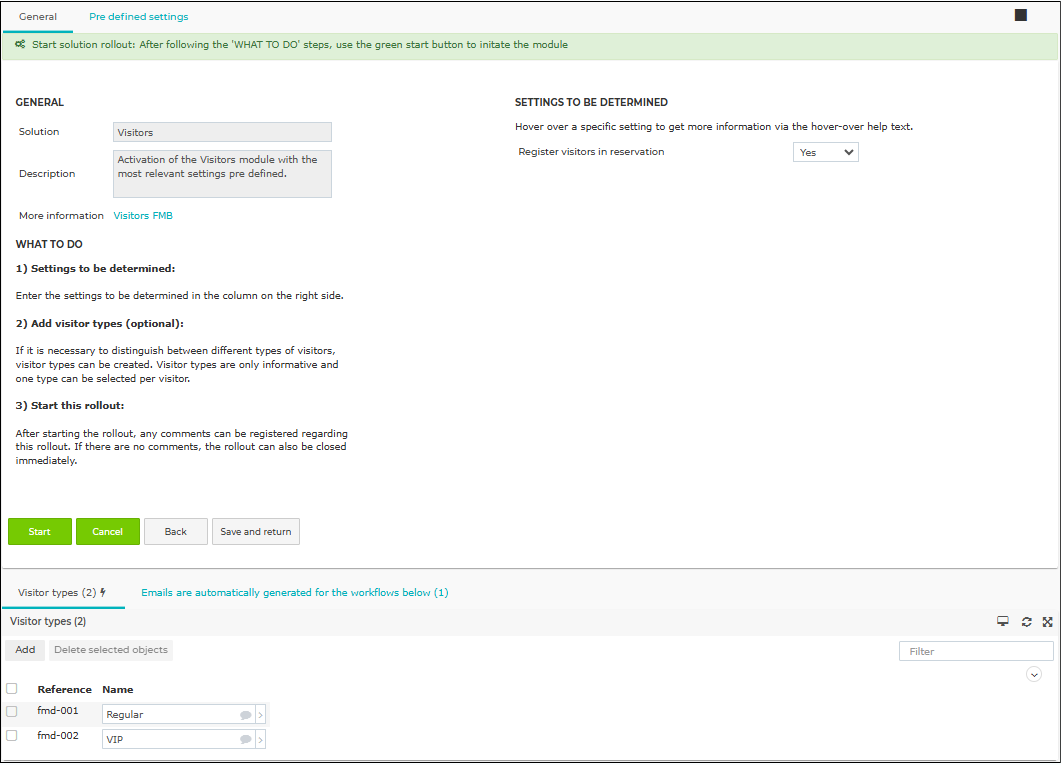1061x765 pixels.
Task: Open the Visitors FMB link
Action: (143, 216)
